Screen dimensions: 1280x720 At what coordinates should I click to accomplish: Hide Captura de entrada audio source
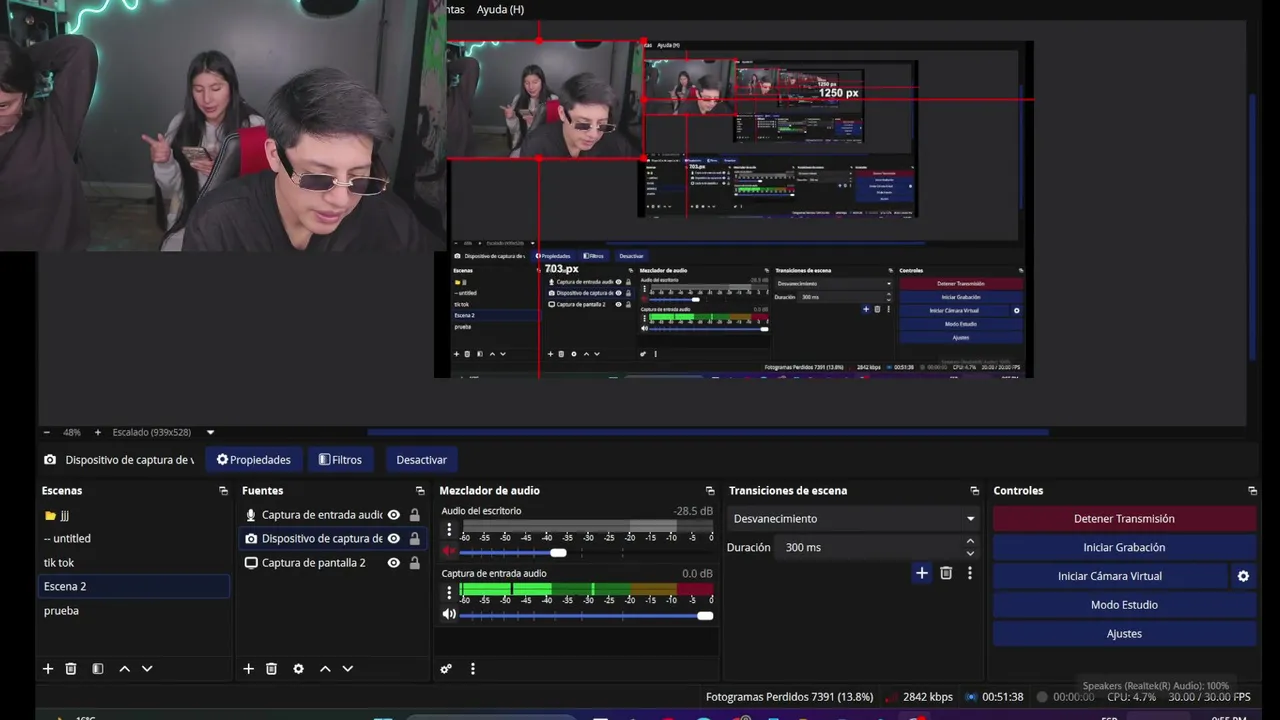(x=394, y=515)
